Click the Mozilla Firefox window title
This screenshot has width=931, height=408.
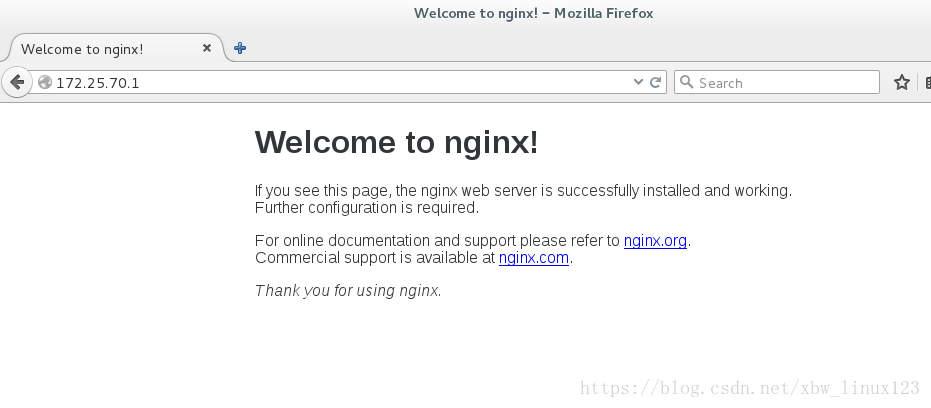pyautogui.click(x=533, y=13)
